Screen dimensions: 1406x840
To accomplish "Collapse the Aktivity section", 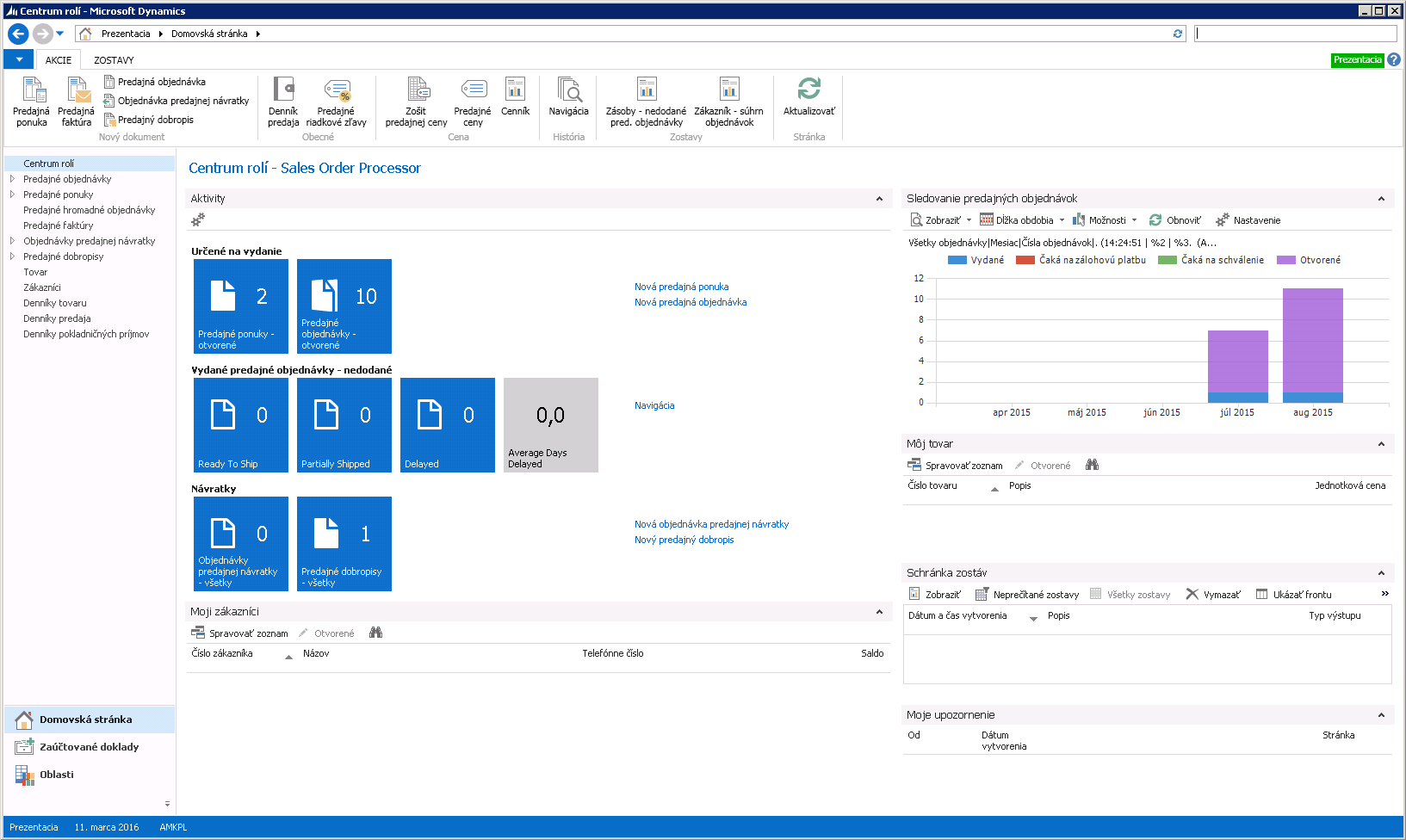I will pyautogui.click(x=879, y=199).
